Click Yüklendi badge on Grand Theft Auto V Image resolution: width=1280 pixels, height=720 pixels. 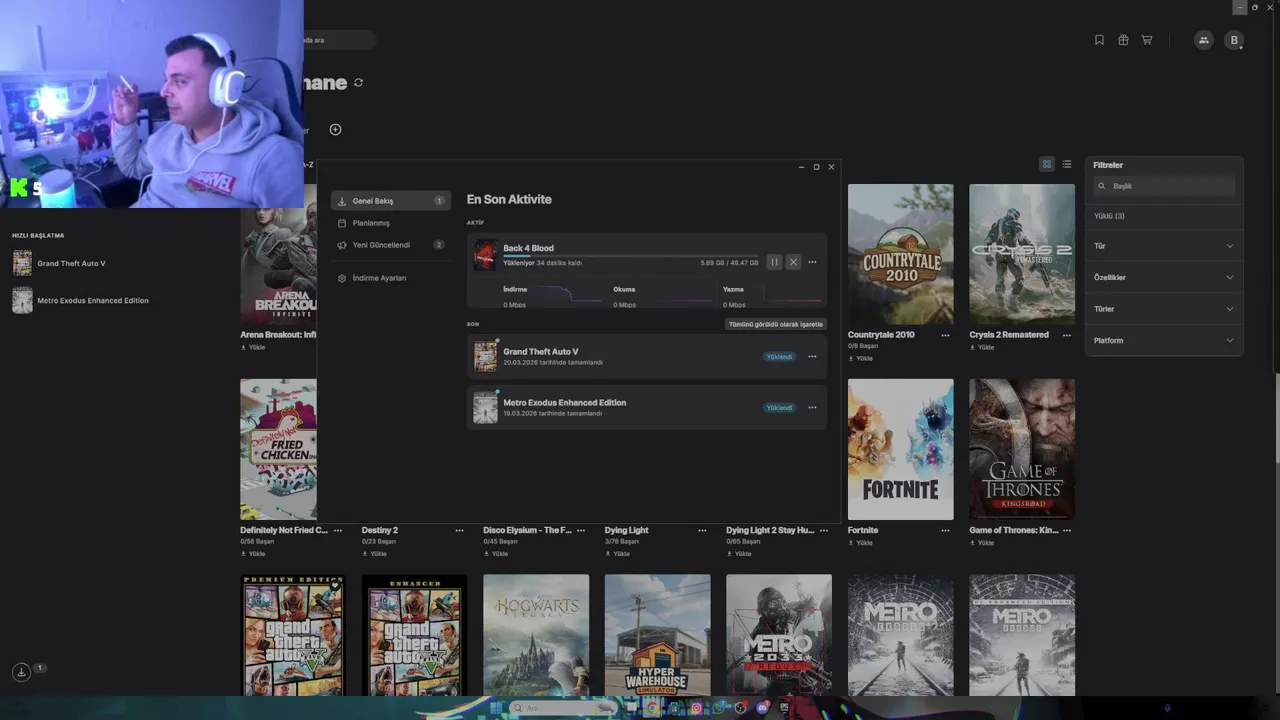pos(780,357)
